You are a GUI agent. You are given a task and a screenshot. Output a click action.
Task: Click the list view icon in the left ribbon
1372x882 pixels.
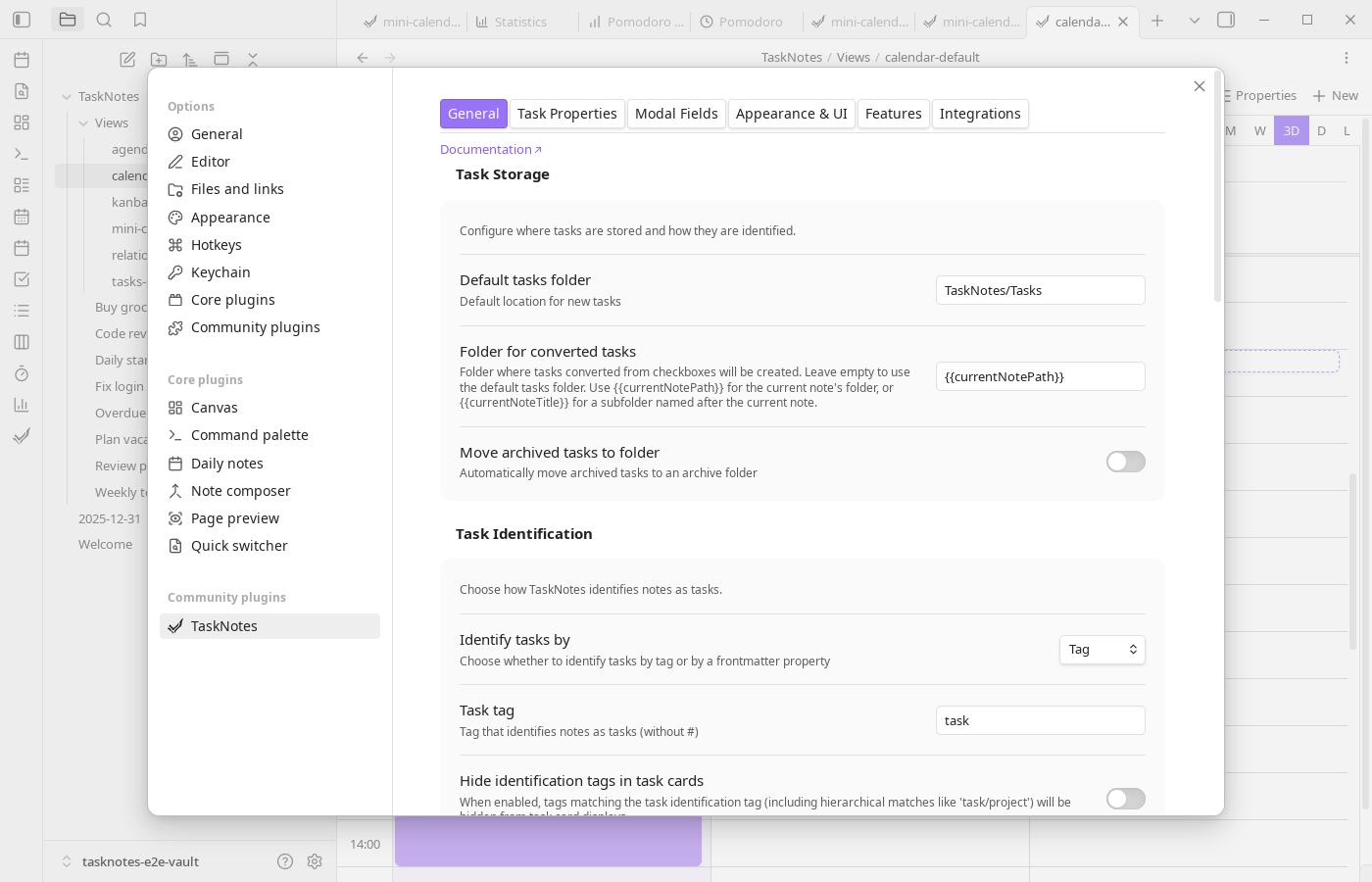(21, 310)
